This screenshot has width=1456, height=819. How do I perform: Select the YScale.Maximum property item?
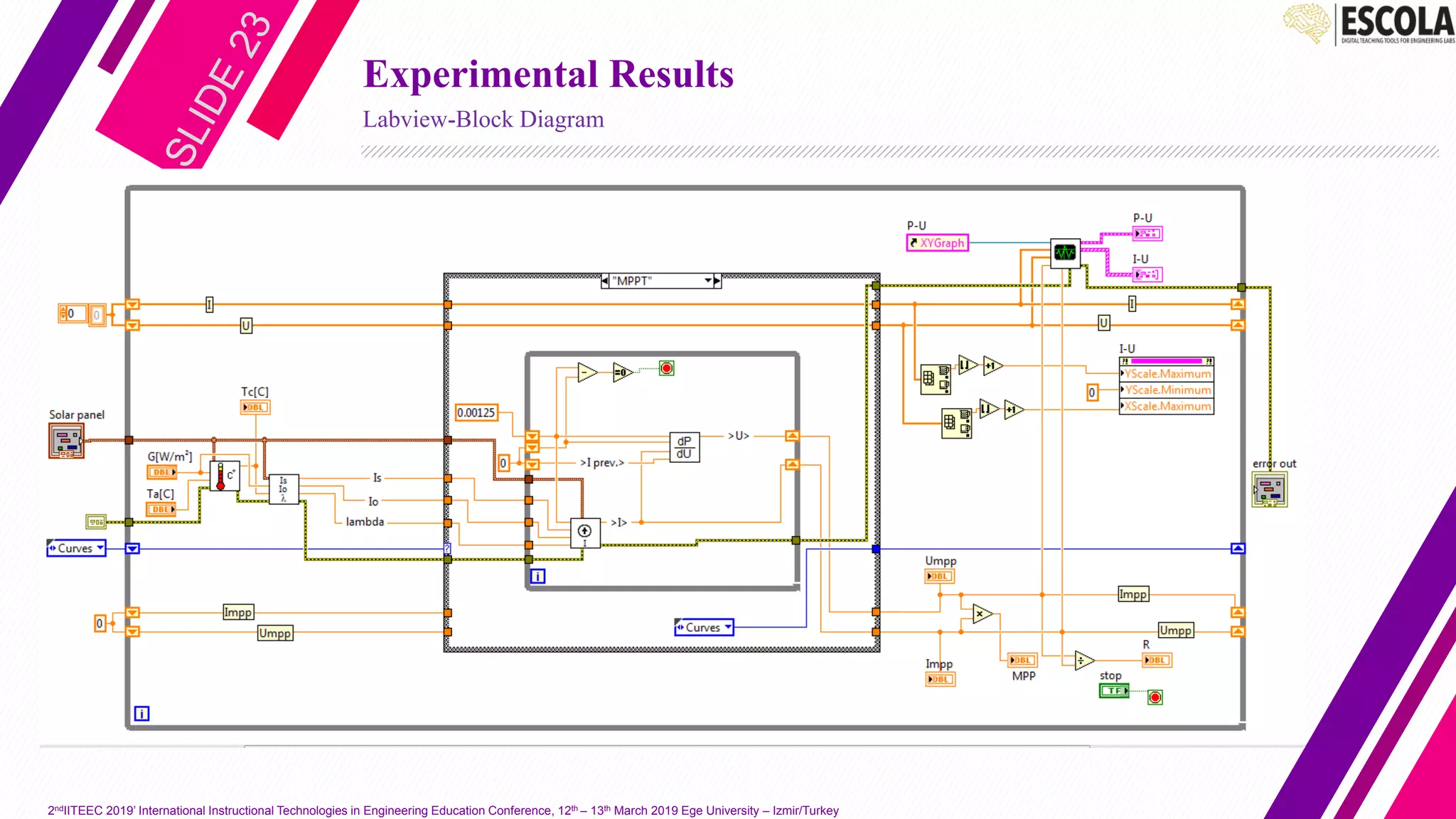coord(1167,374)
